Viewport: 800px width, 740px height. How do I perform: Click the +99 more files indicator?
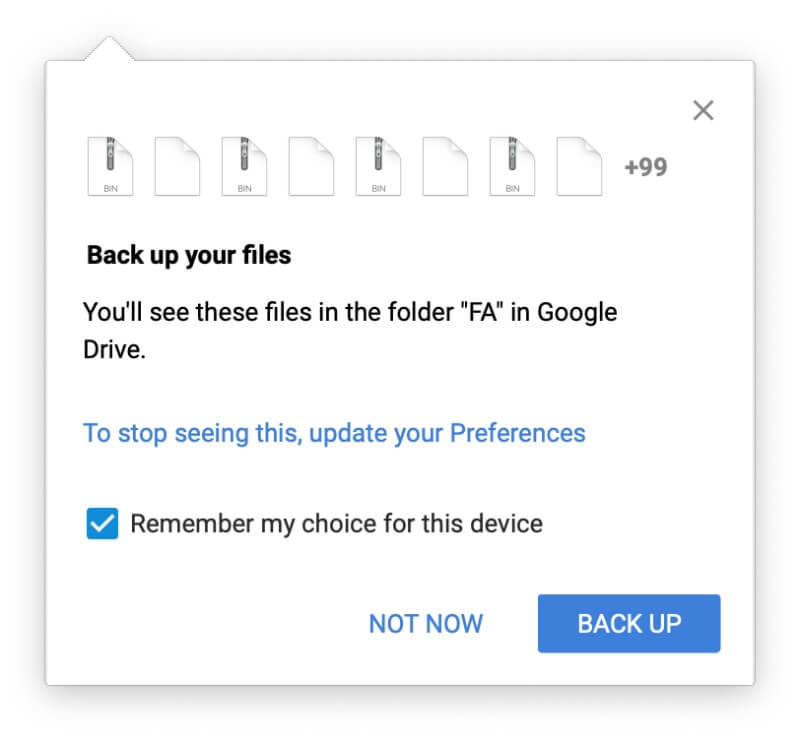(646, 167)
